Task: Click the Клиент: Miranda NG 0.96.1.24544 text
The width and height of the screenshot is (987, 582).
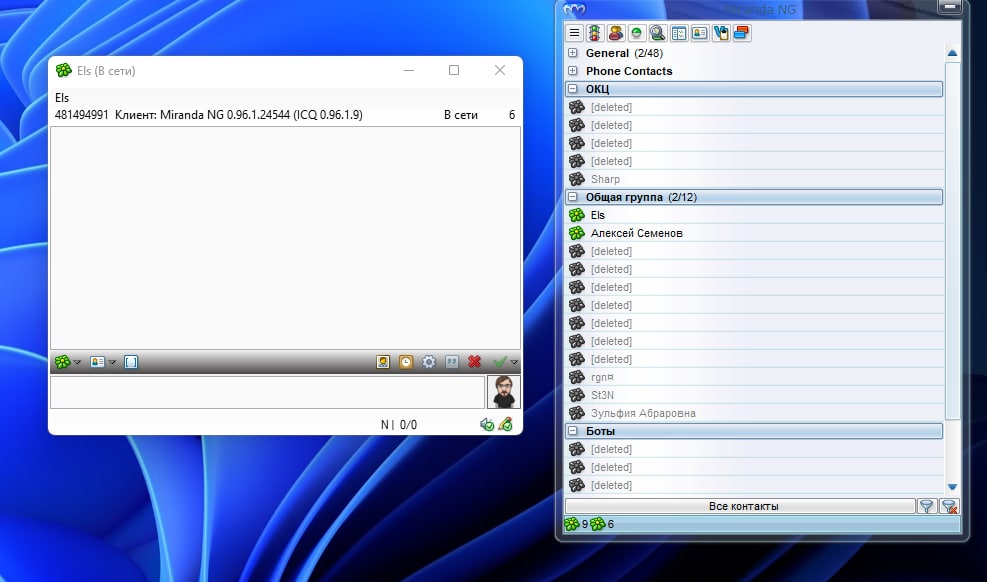Action: point(239,115)
